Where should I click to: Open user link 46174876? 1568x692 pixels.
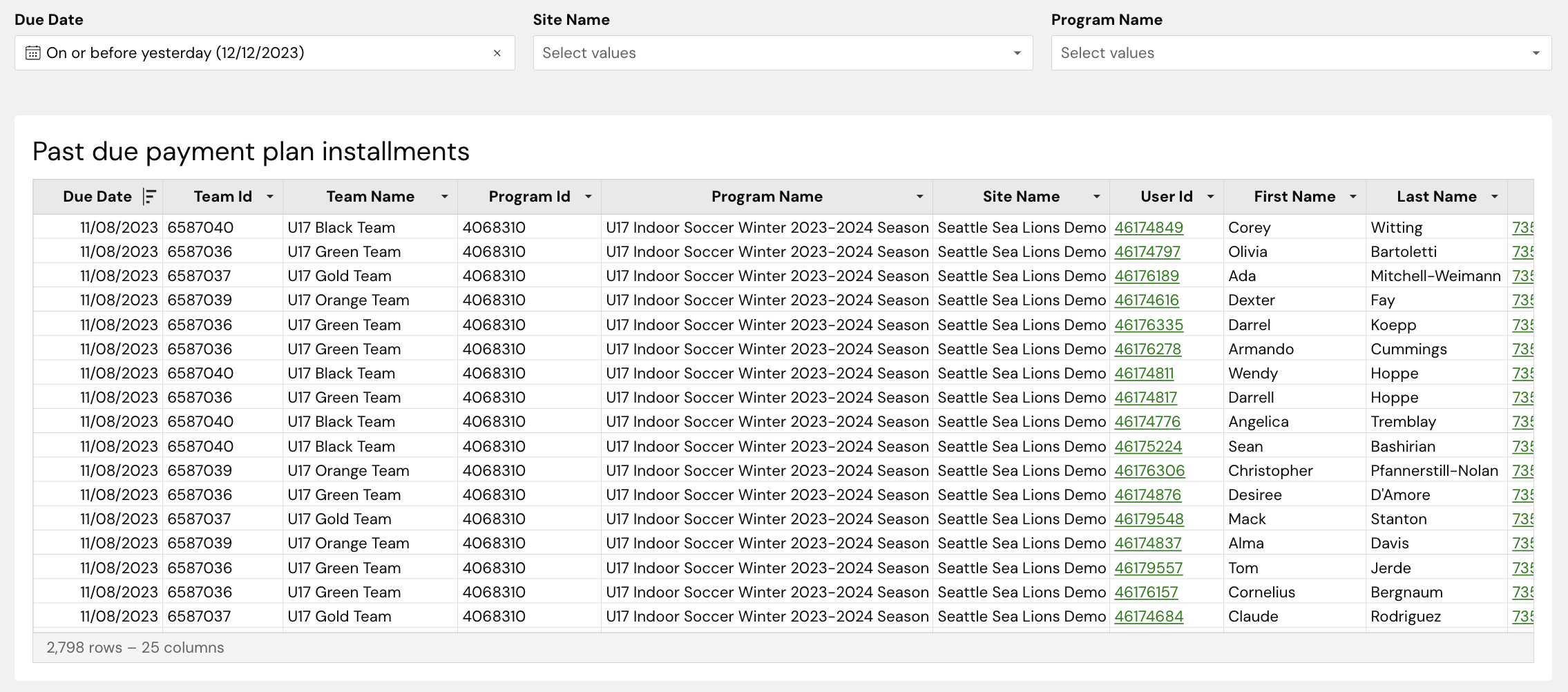tap(1148, 494)
